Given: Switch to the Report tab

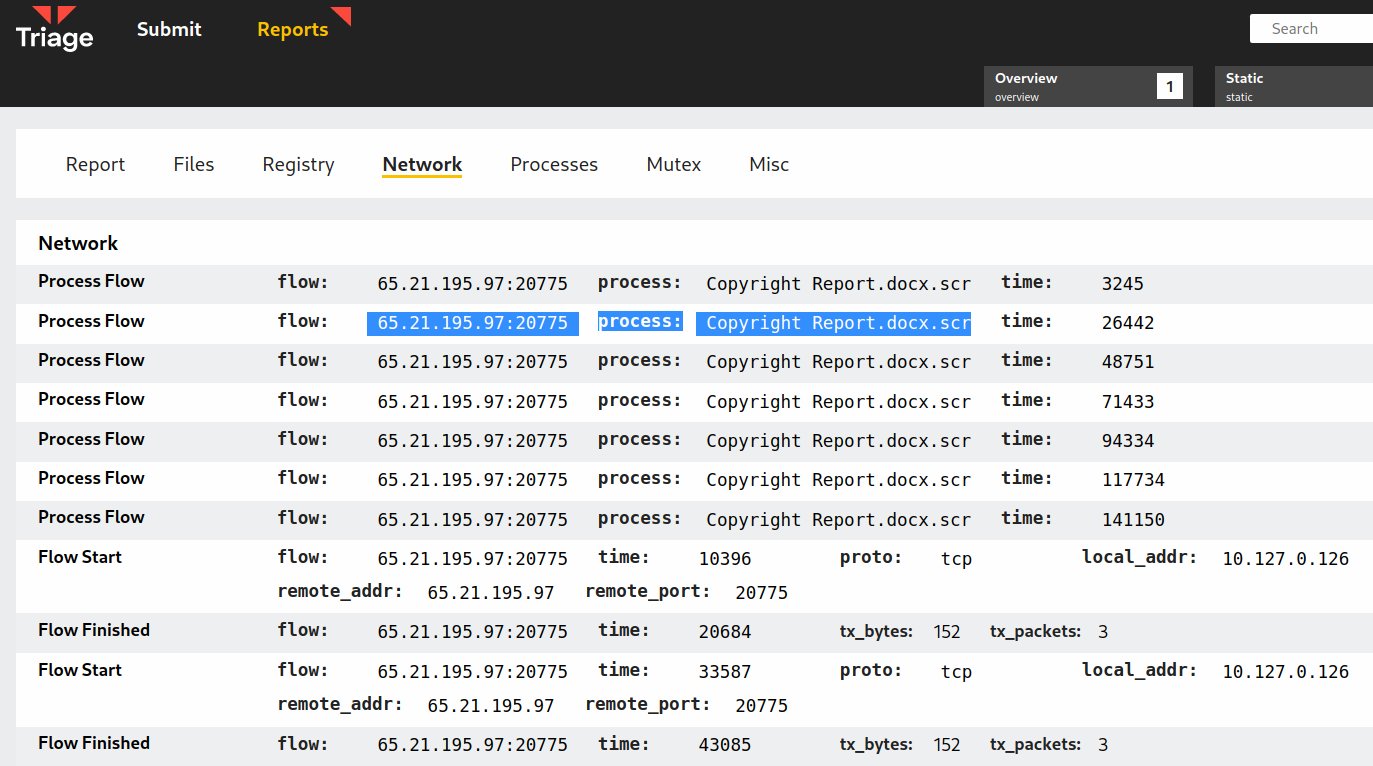Looking at the screenshot, I should 95,165.
